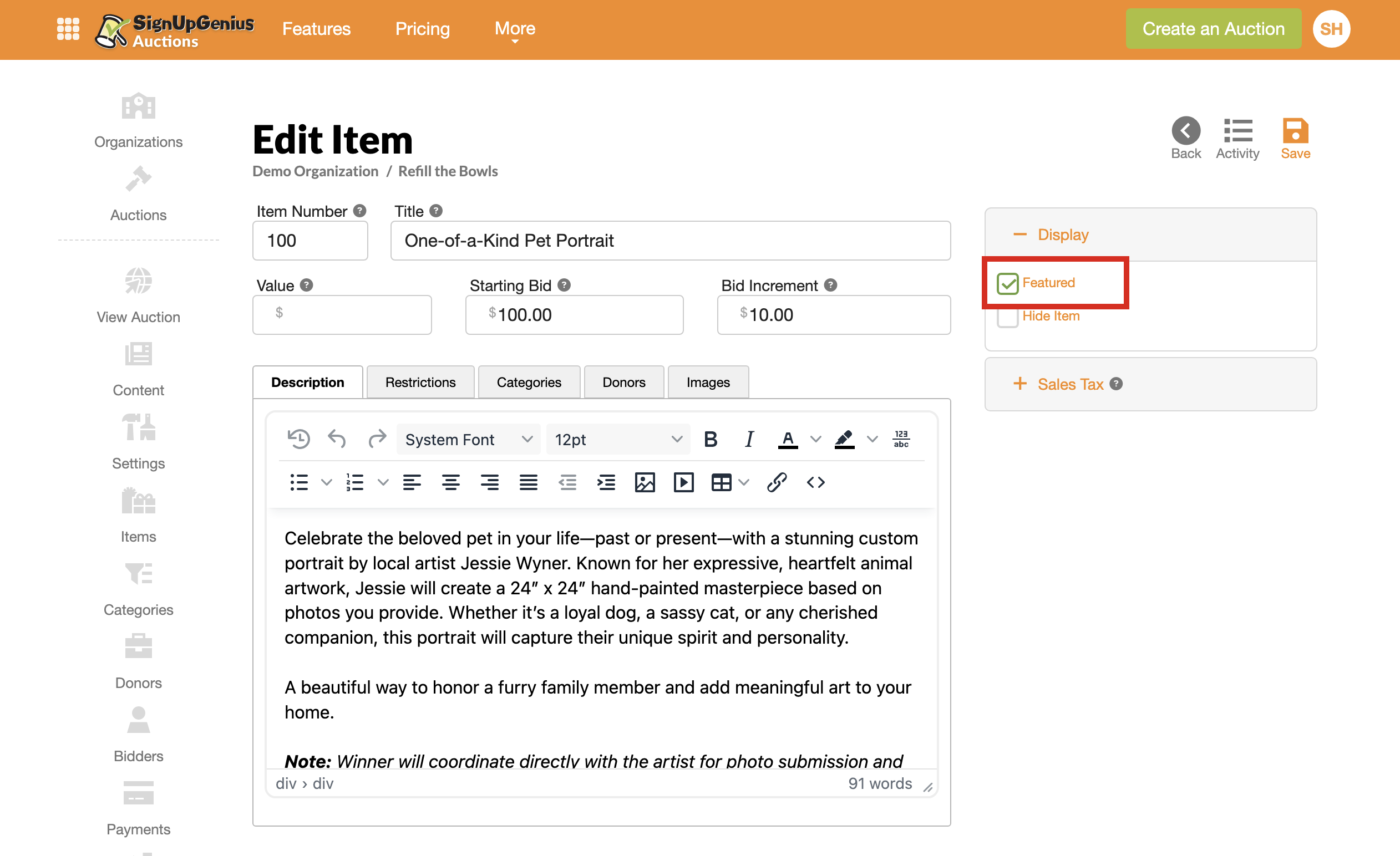Screen dimensions: 1400x856
Task: Toggle bold formatting in editor
Action: [710, 439]
